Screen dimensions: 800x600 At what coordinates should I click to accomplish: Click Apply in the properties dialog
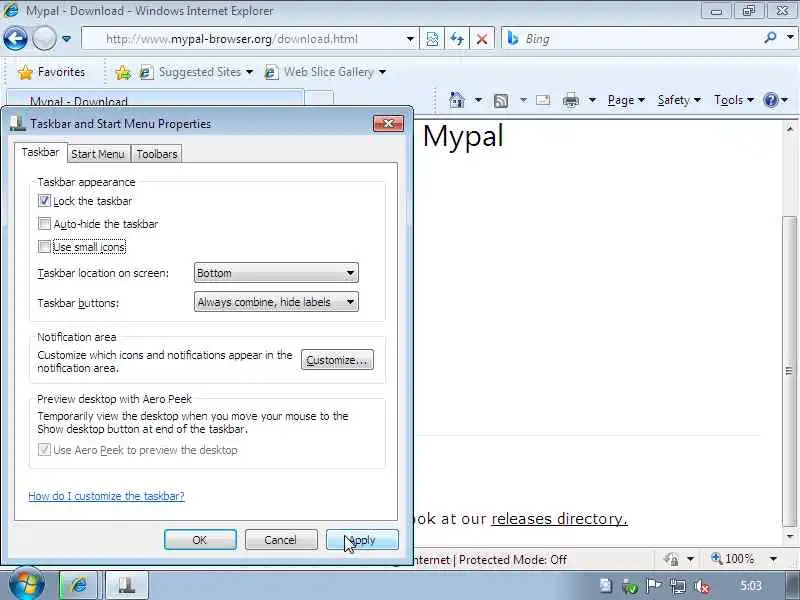pos(362,540)
